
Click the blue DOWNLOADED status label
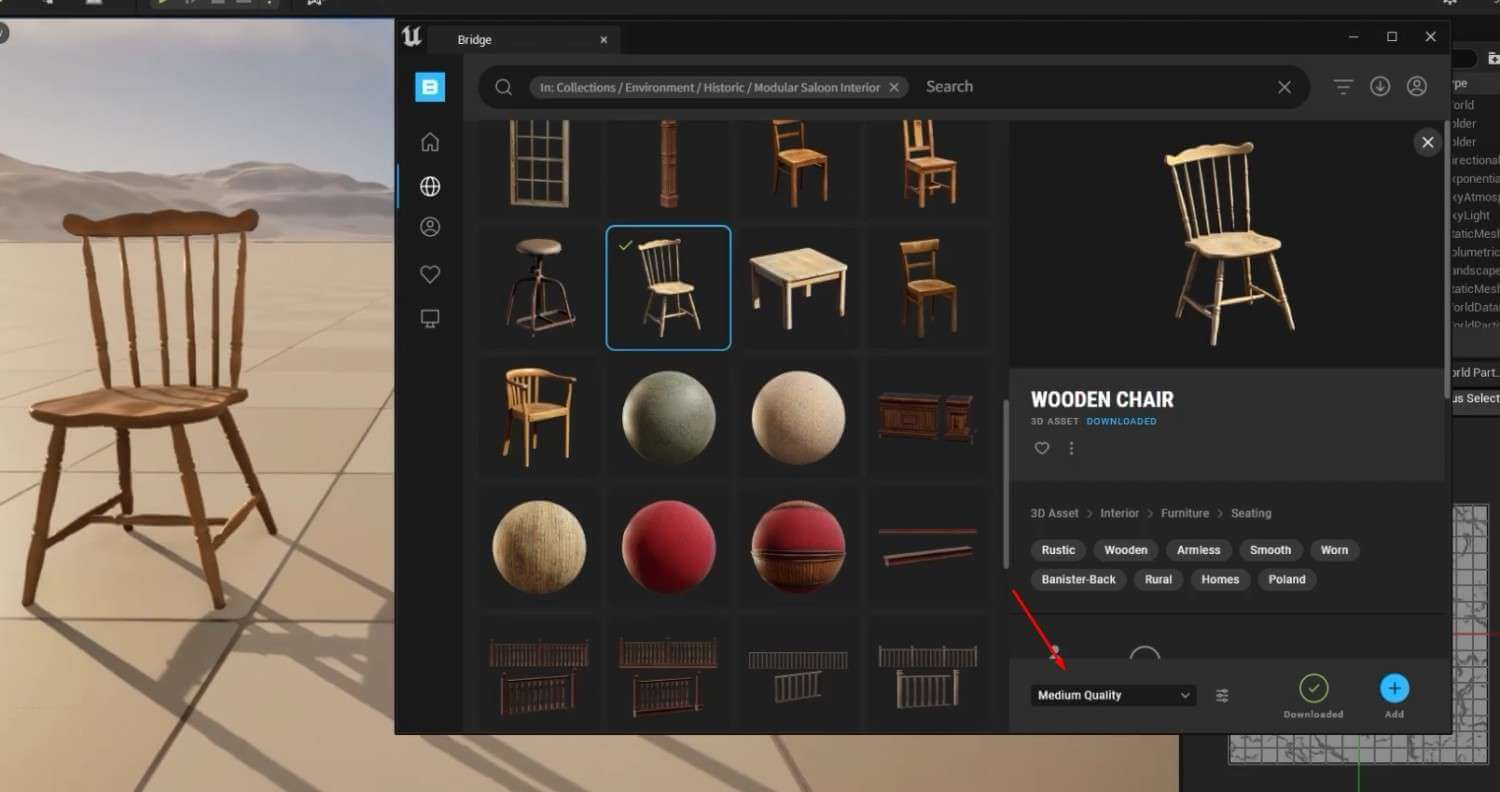click(x=1121, y=422)
